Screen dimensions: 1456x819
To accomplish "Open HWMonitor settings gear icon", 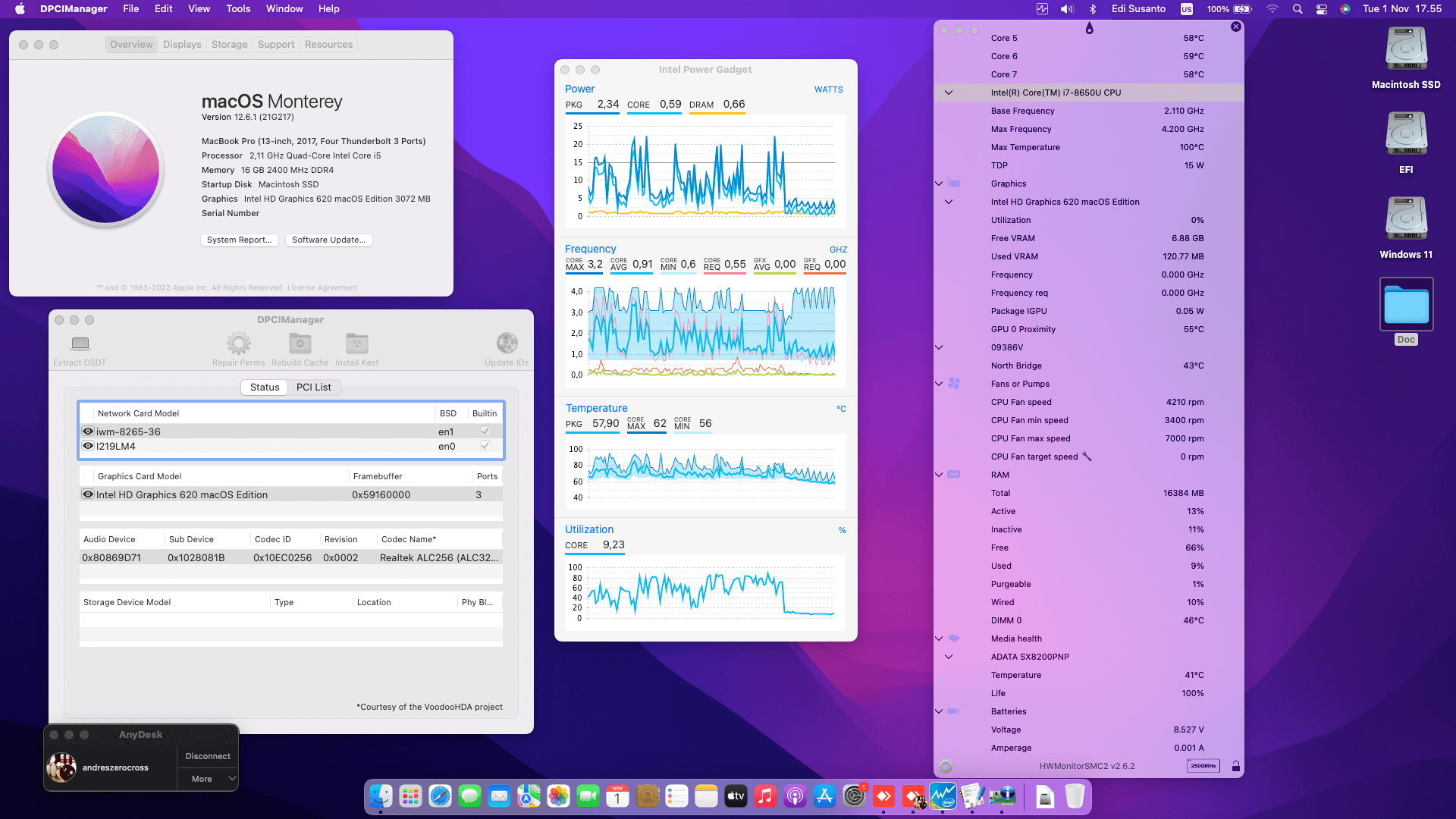I will click(x=945, y=766).
